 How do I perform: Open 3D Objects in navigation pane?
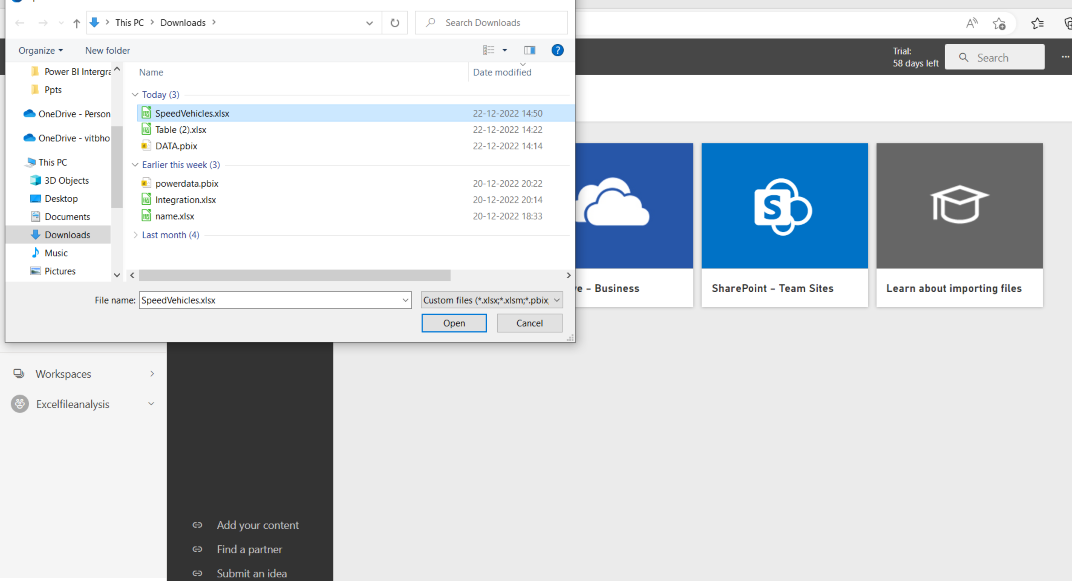[59, 180]
